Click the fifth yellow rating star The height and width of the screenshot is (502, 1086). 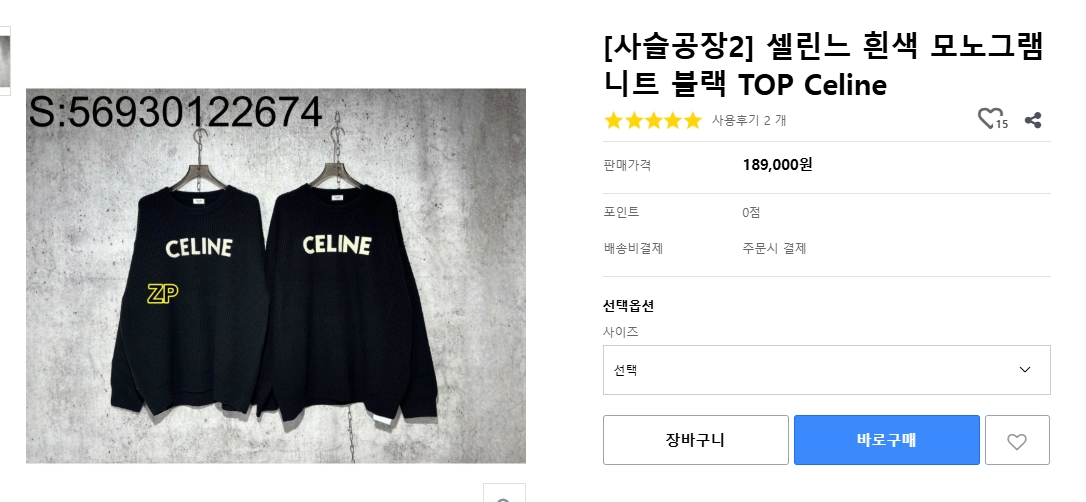[693, 121]
